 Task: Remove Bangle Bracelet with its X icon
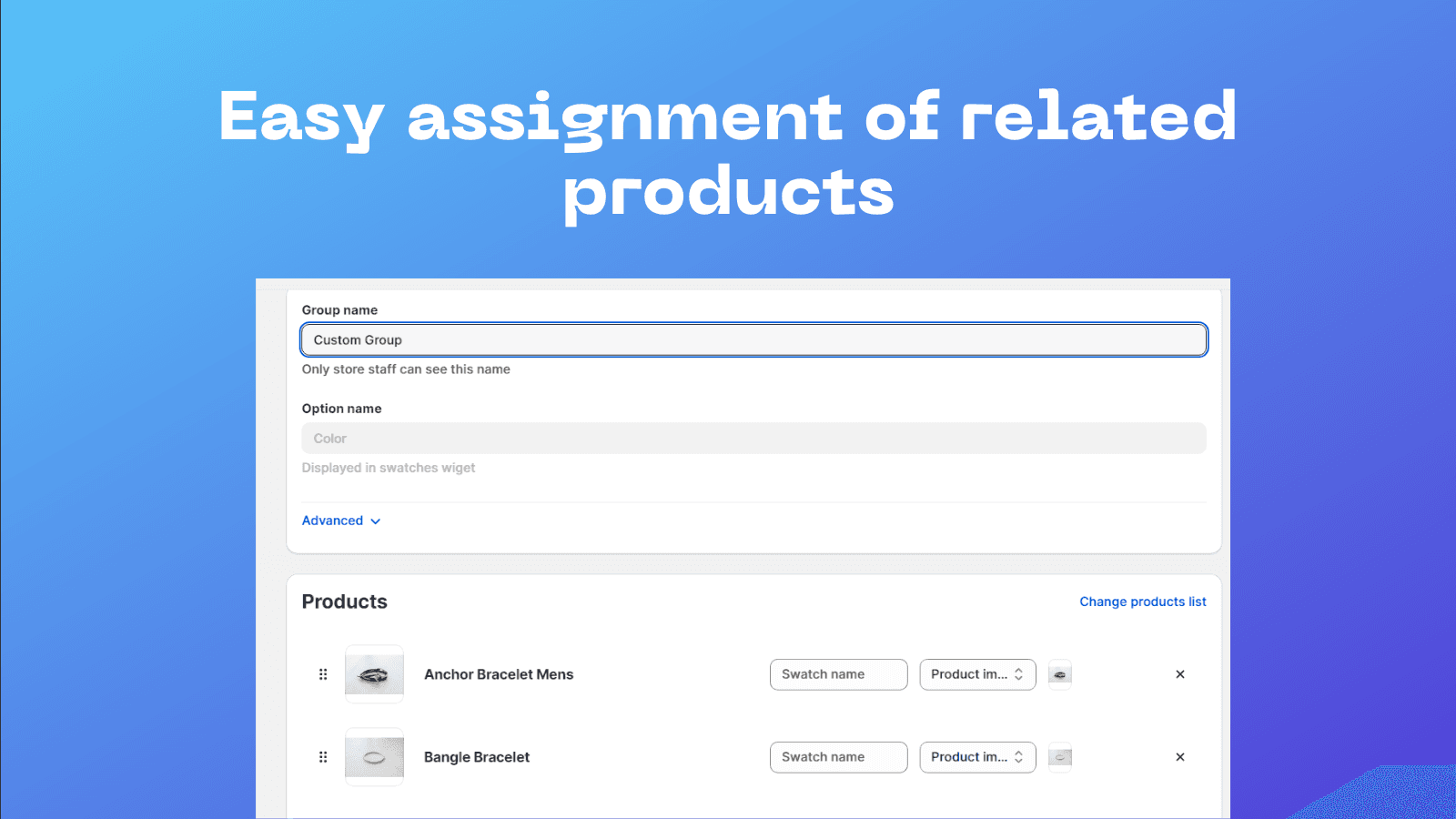[x=1180, y=757]
